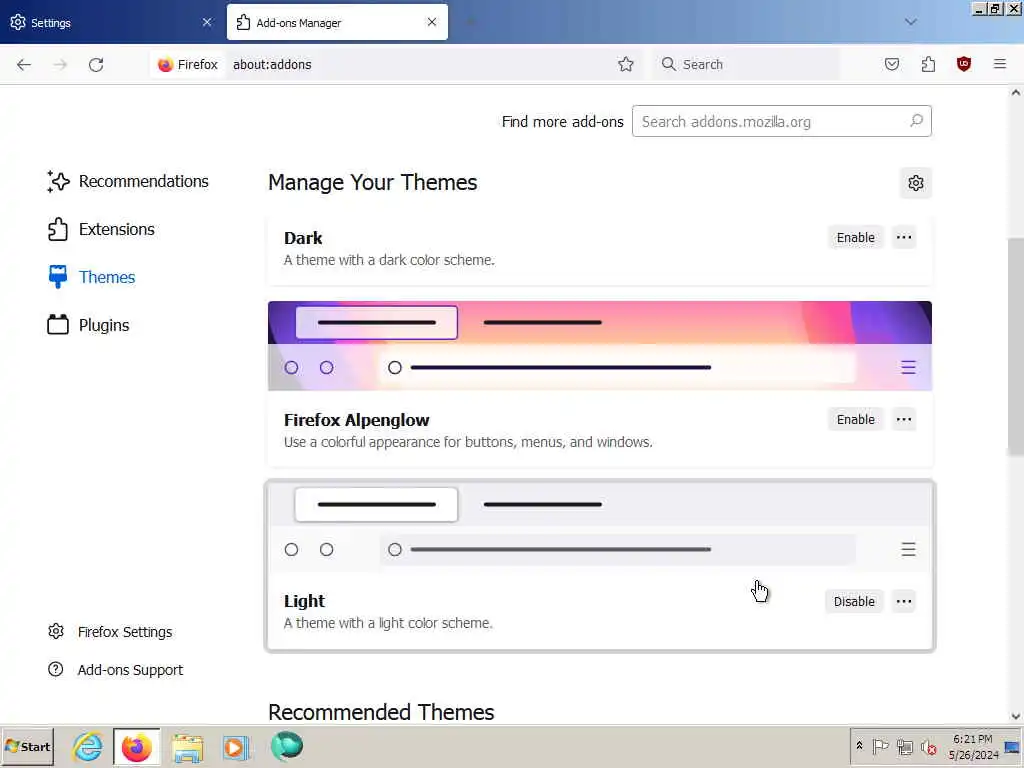1024x768 pixels.
Task: Go back using the back arrow
Action: tap(24, 64)
